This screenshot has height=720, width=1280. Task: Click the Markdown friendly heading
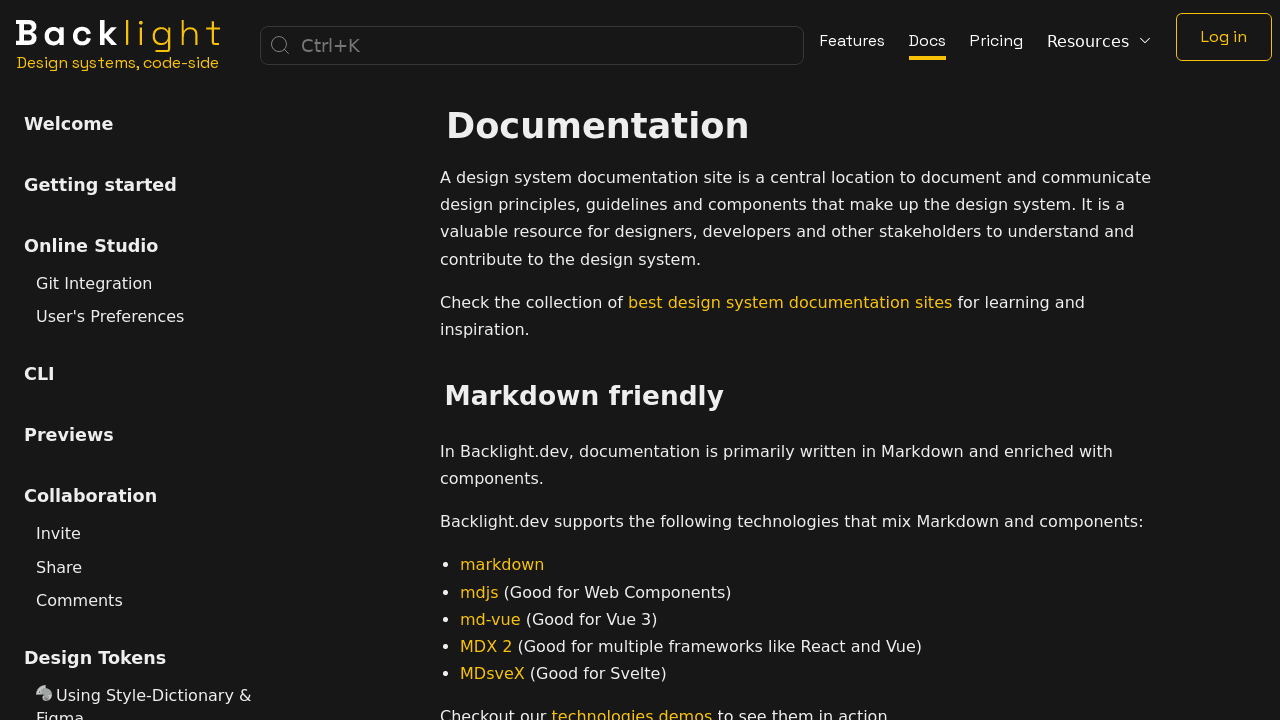coord(584,396)
